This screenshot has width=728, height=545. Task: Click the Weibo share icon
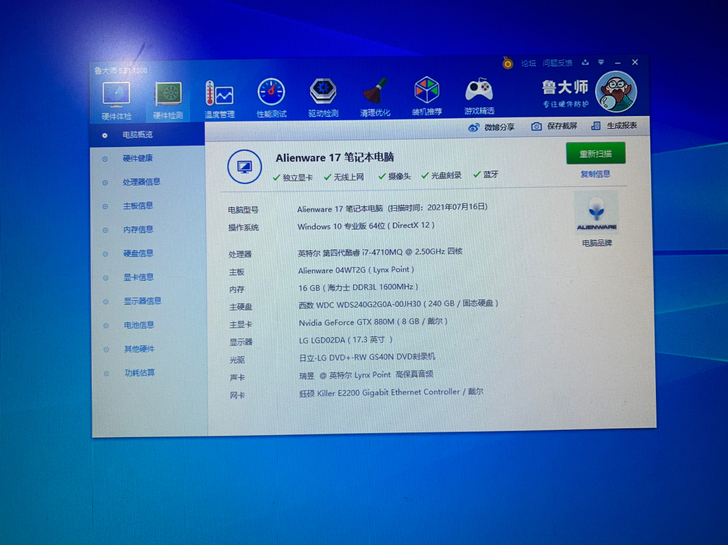[474, 127]
